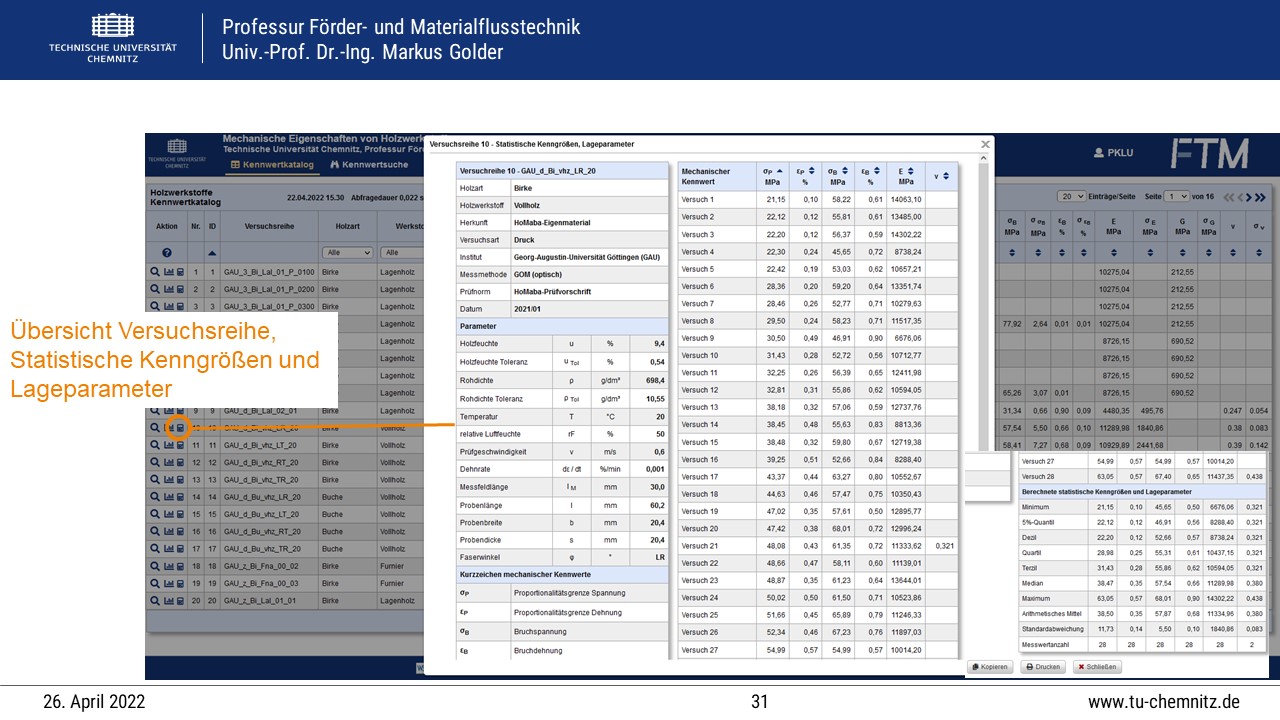Click the PKLU user profile icon
Viewport: 1280px width, 720px height.
1099,153
